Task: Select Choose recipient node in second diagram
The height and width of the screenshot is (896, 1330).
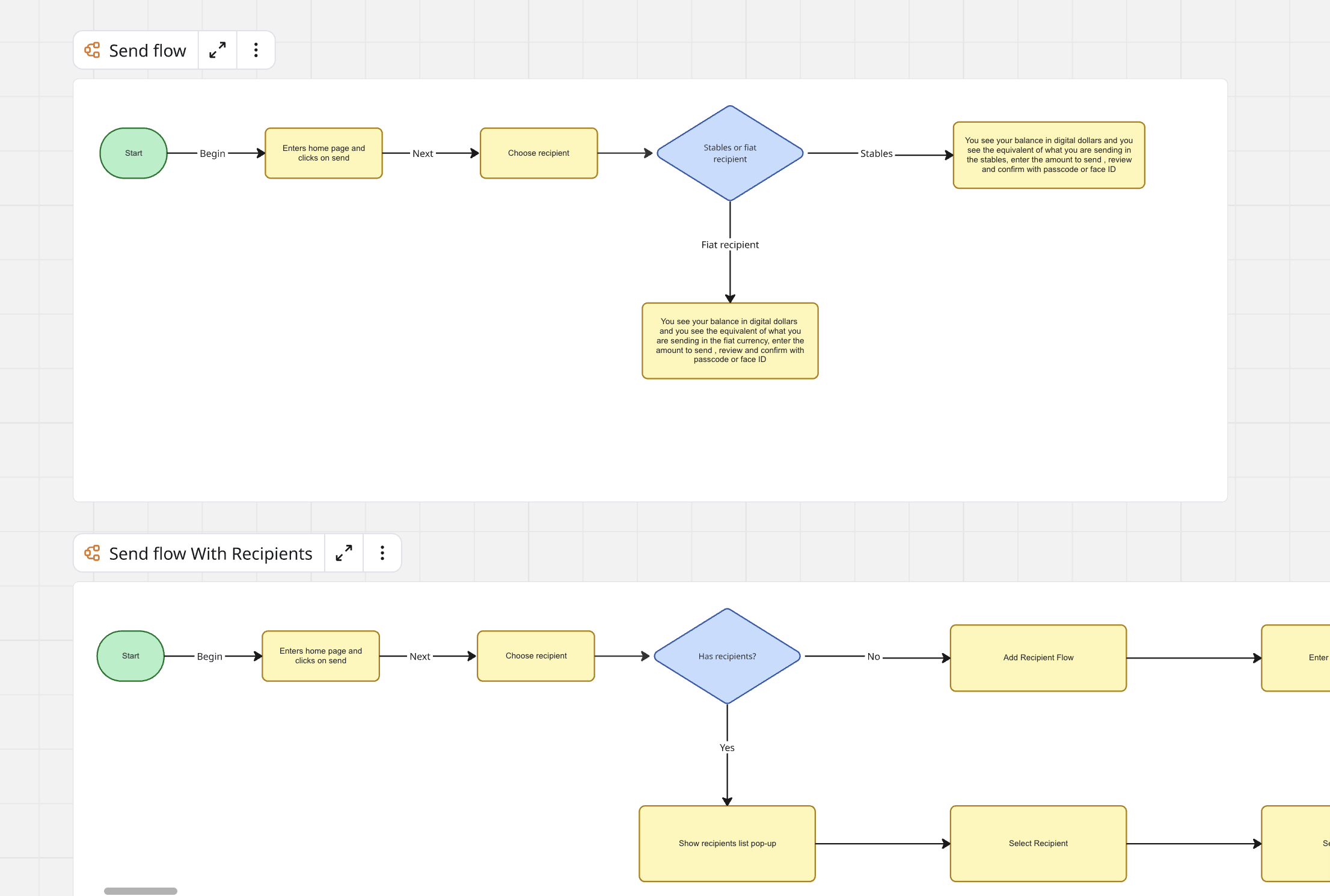Action: pos(536,656)
